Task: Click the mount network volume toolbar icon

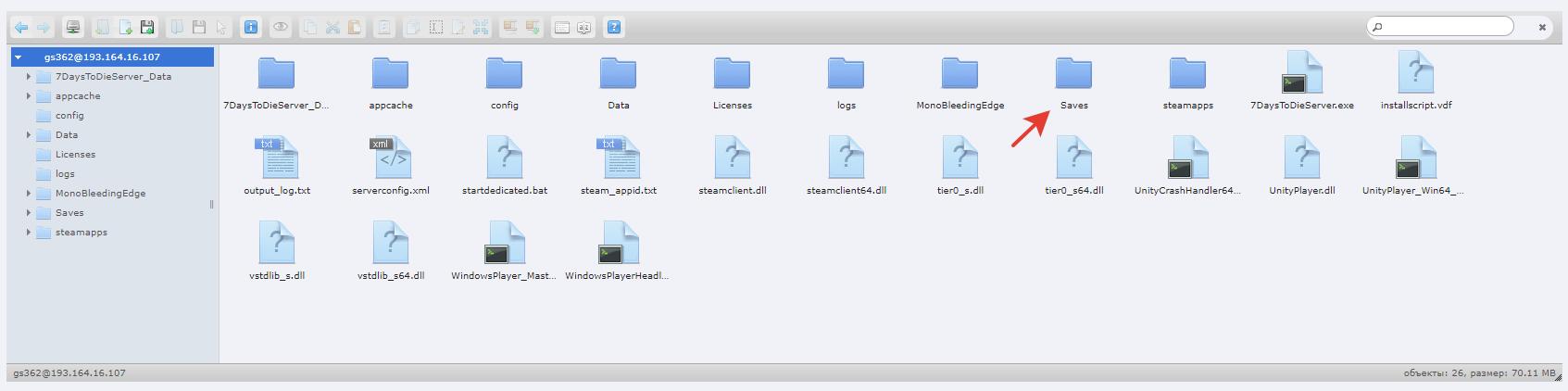Action: pos(73,28)
